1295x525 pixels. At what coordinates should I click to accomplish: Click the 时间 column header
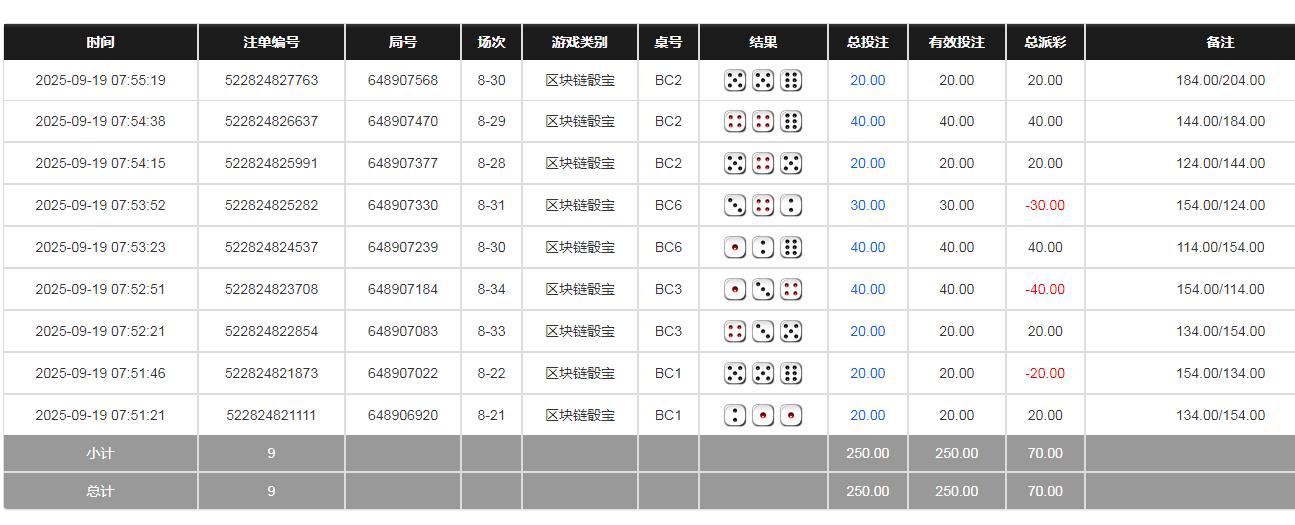[x=100, y=42]
